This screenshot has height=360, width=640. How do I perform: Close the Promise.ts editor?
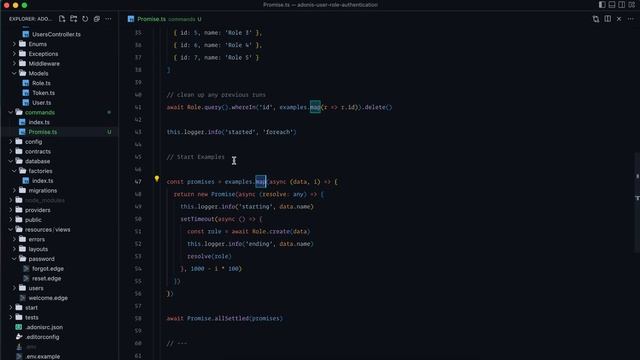619,19
